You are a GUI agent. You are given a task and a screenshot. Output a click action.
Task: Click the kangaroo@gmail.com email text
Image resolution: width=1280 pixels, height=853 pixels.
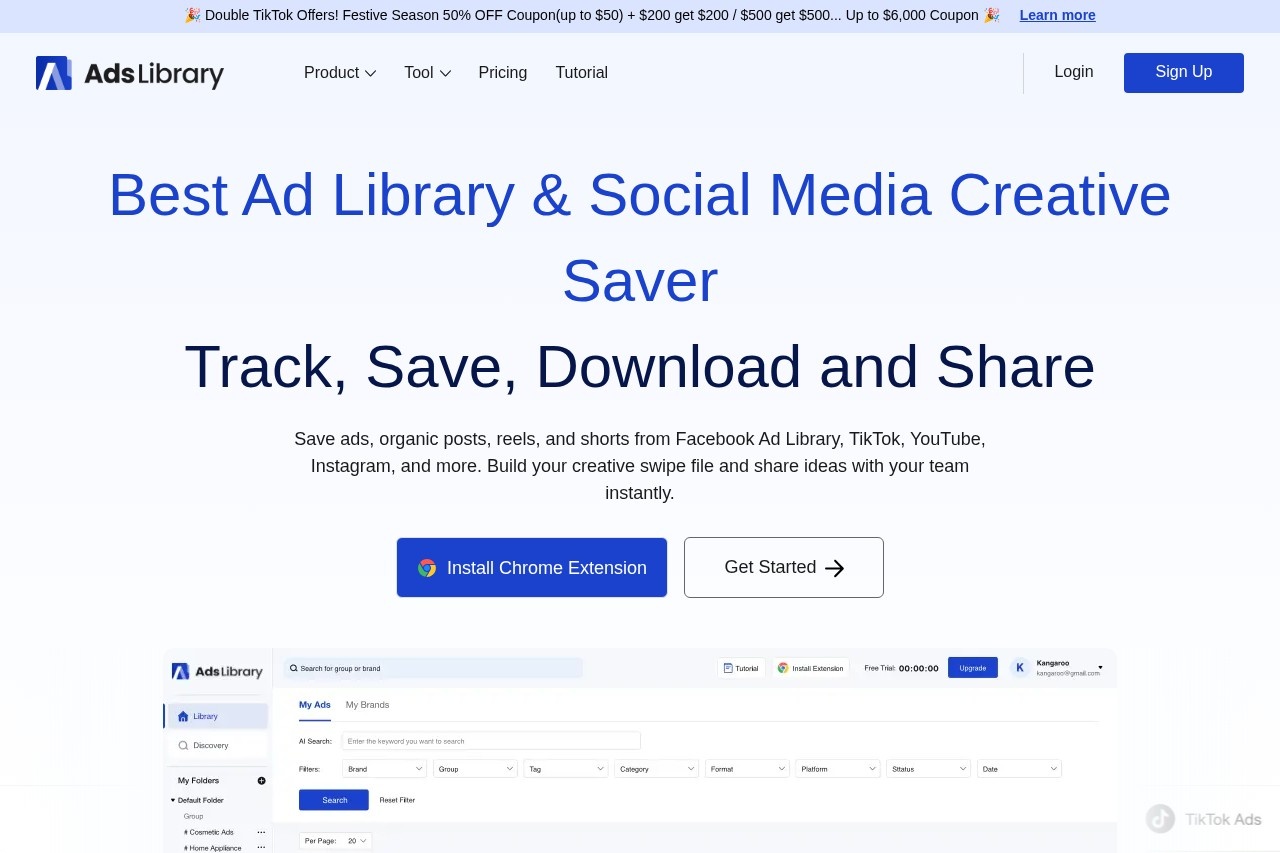pos(1068,674)
